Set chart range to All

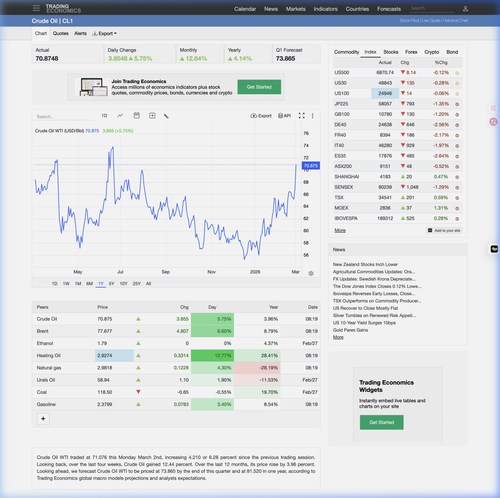149,284
